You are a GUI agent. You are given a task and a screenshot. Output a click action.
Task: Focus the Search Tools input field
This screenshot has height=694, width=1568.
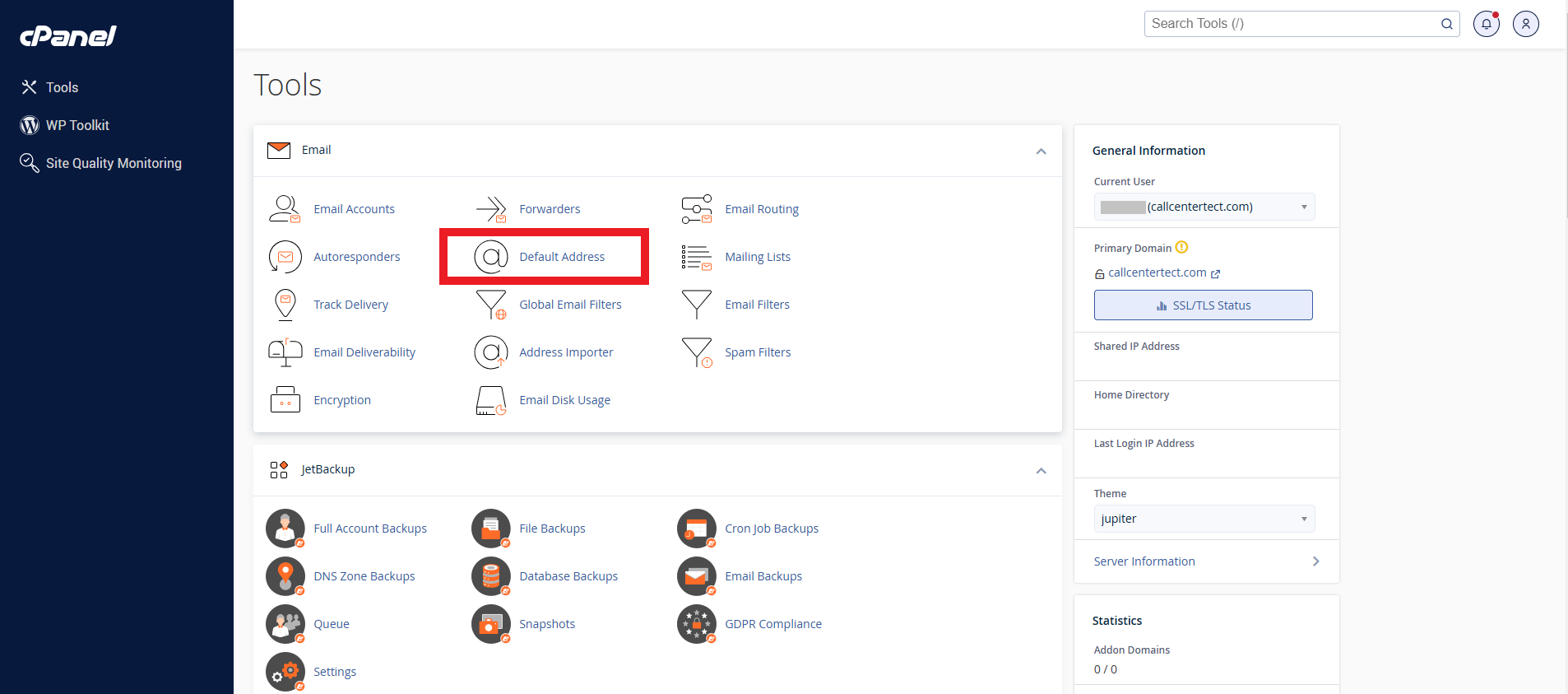1292,24
